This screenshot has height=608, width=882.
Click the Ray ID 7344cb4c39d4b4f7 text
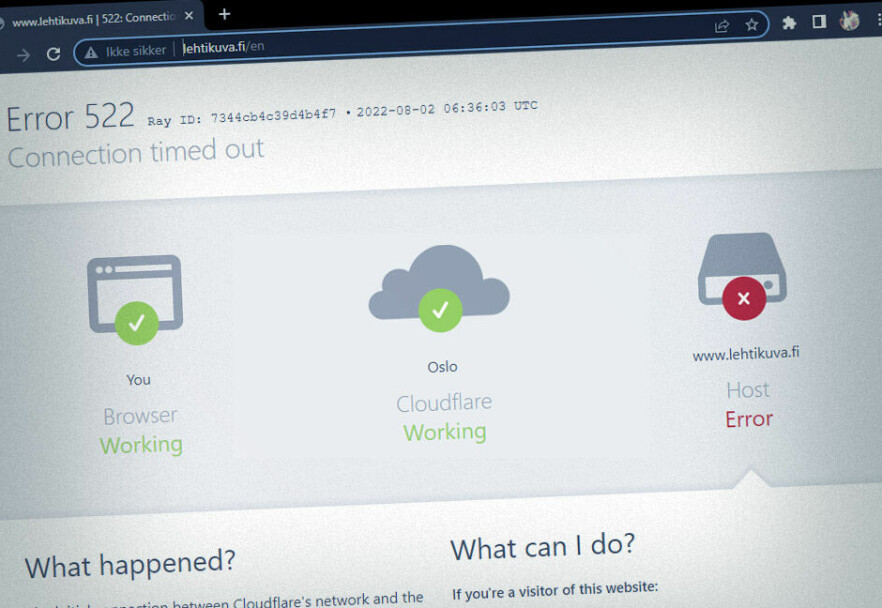pyautogui.click(x=242, y=117)
